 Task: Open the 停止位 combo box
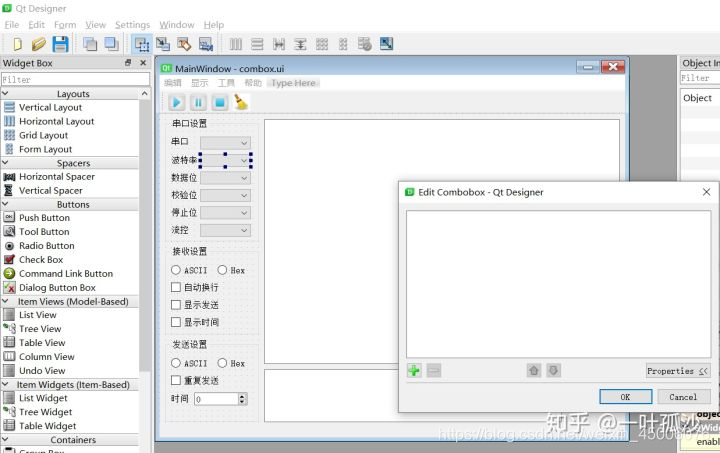click(225, 213)
